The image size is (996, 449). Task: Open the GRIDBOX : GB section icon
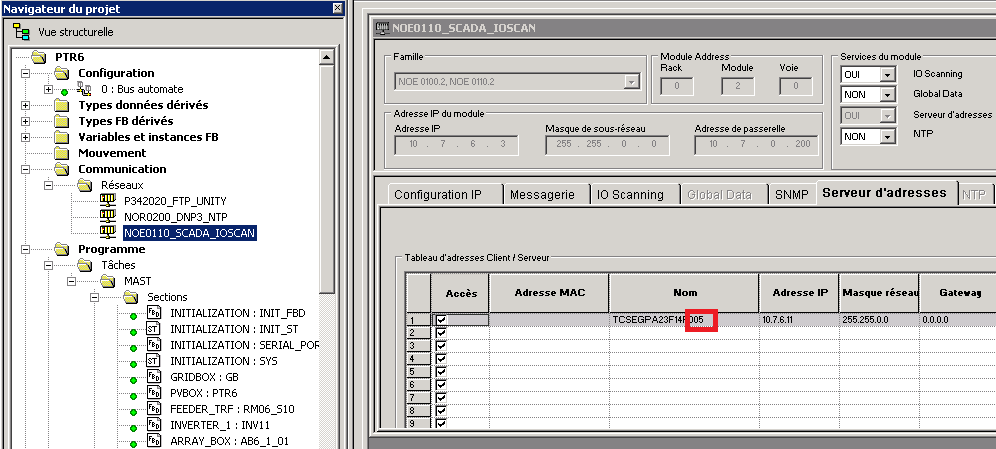point(154,377)
